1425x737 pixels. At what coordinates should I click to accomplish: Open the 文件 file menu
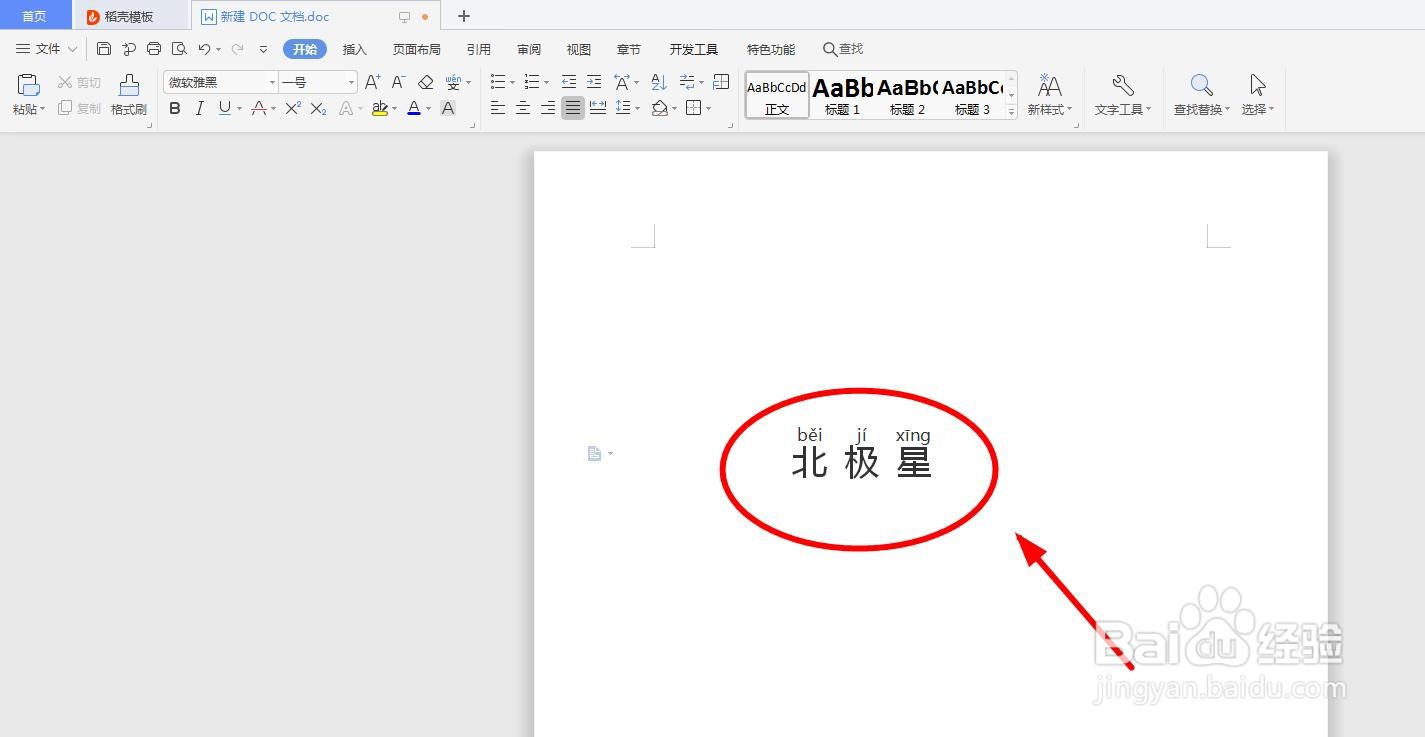coord(46,49)
